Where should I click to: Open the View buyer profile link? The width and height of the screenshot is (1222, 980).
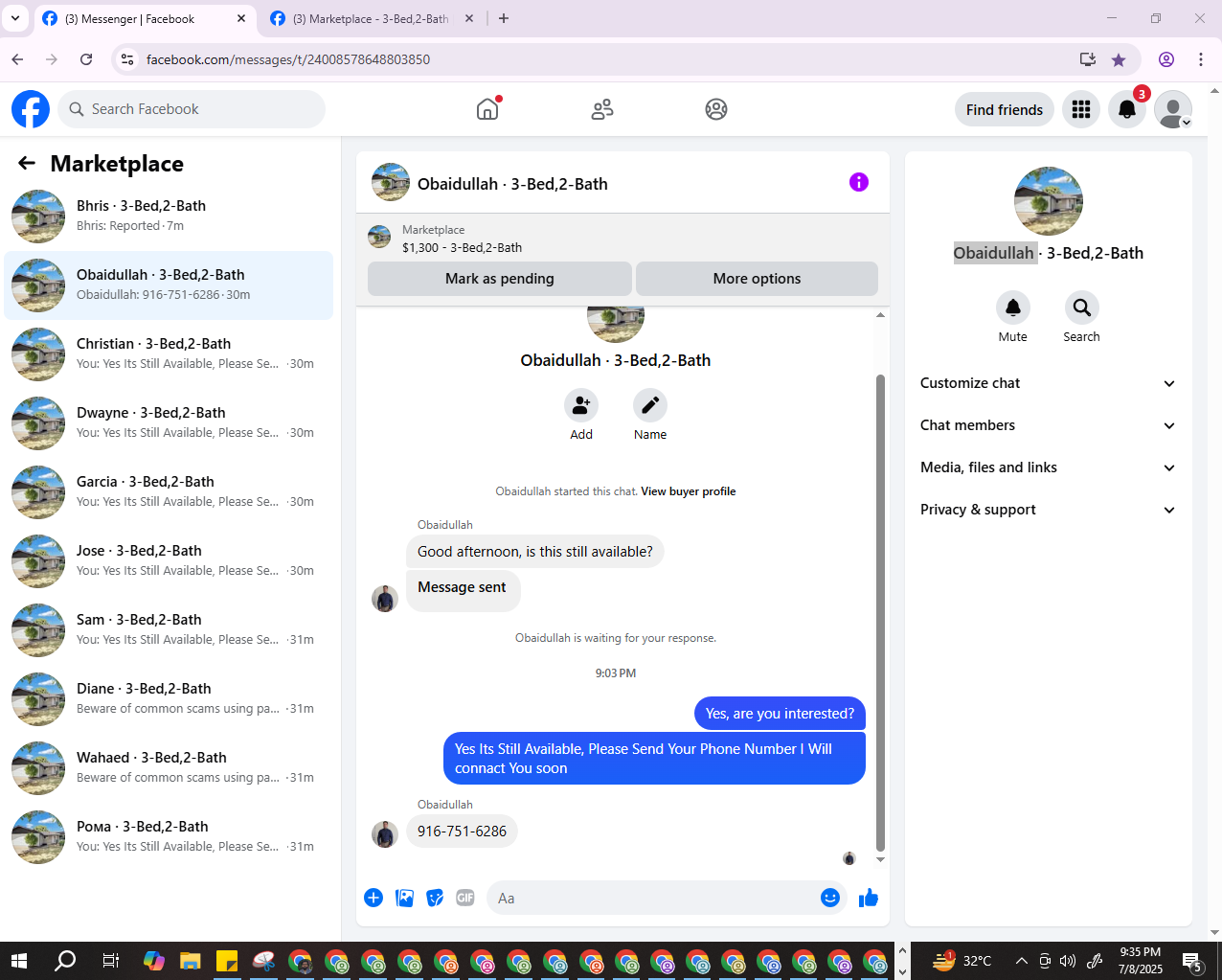689,491
